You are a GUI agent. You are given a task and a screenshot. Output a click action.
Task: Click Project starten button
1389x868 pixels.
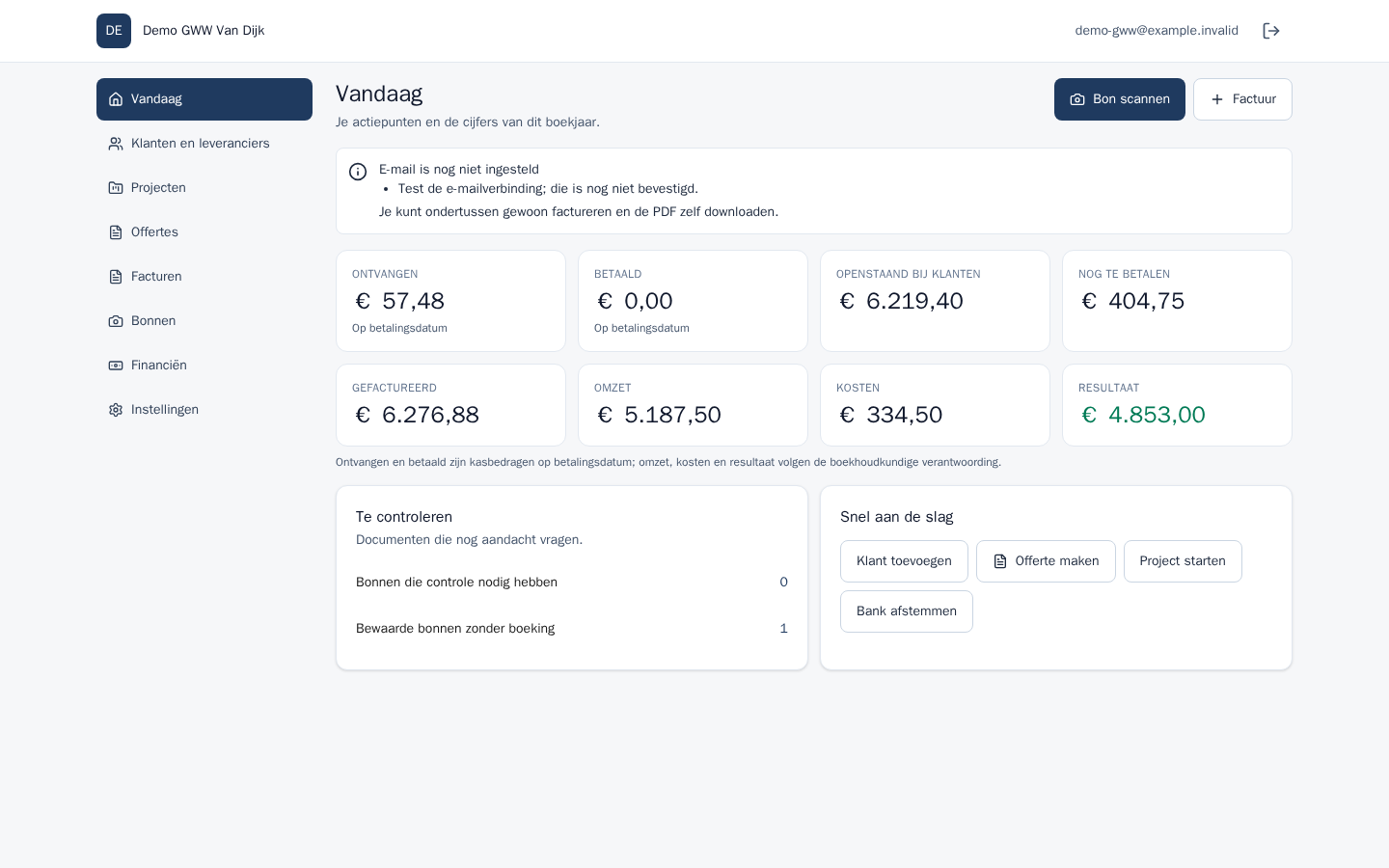click(1183, 561)
